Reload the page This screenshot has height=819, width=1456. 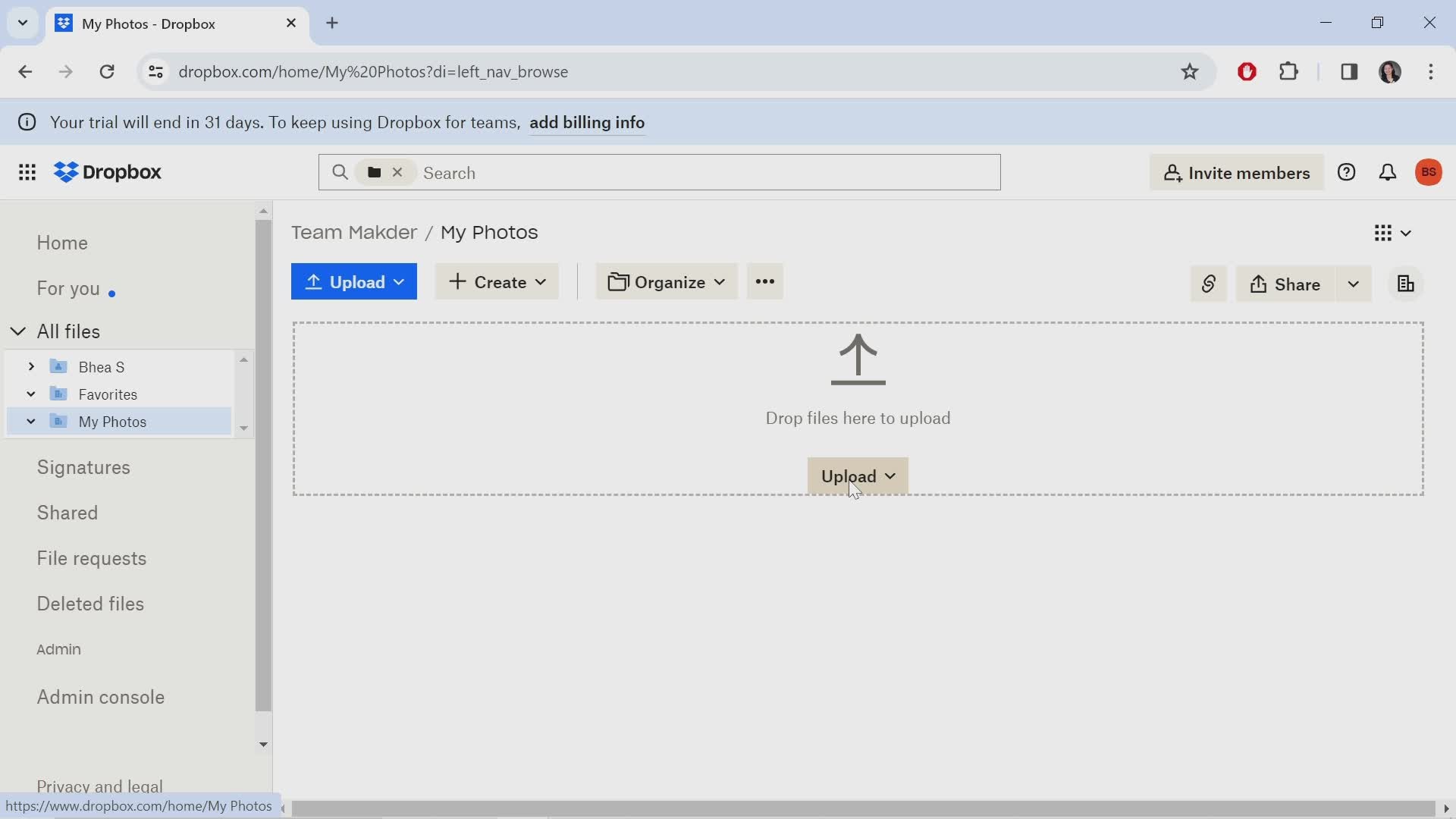[107, 72]
